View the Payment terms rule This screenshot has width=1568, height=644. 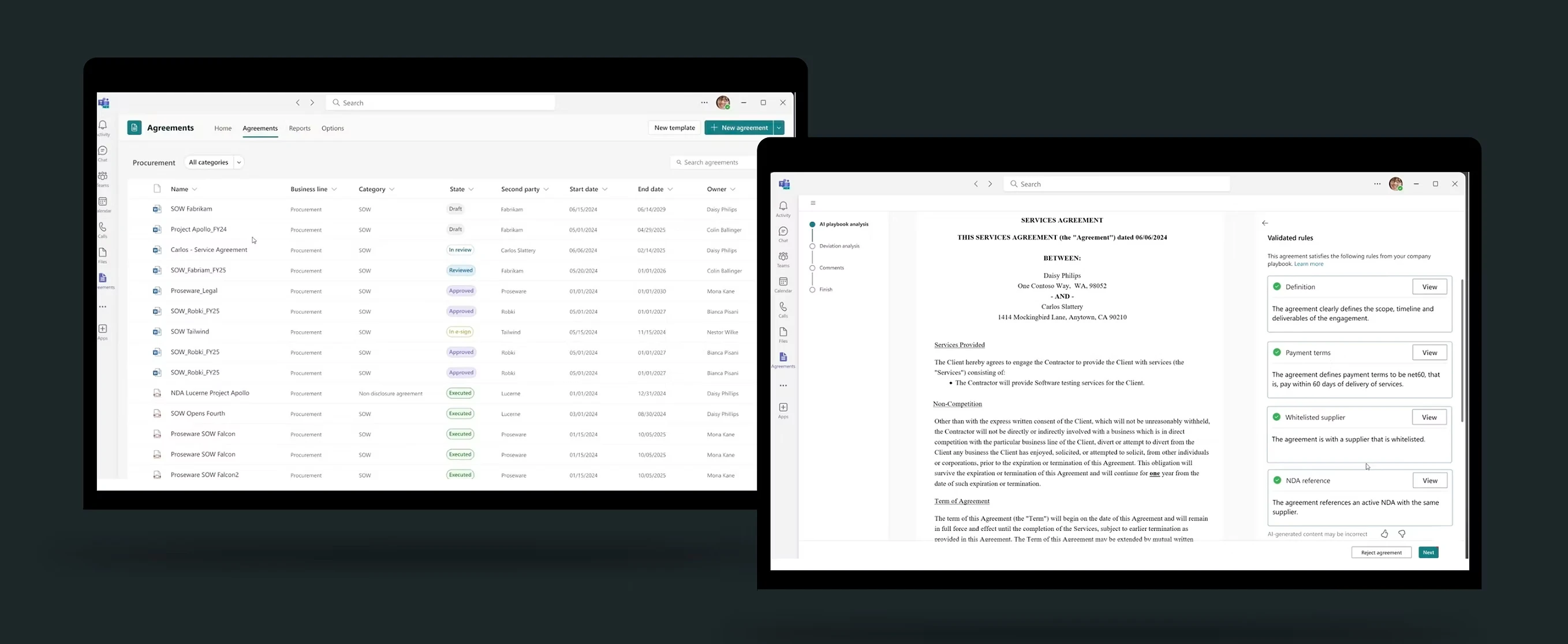coord(1429,353)
